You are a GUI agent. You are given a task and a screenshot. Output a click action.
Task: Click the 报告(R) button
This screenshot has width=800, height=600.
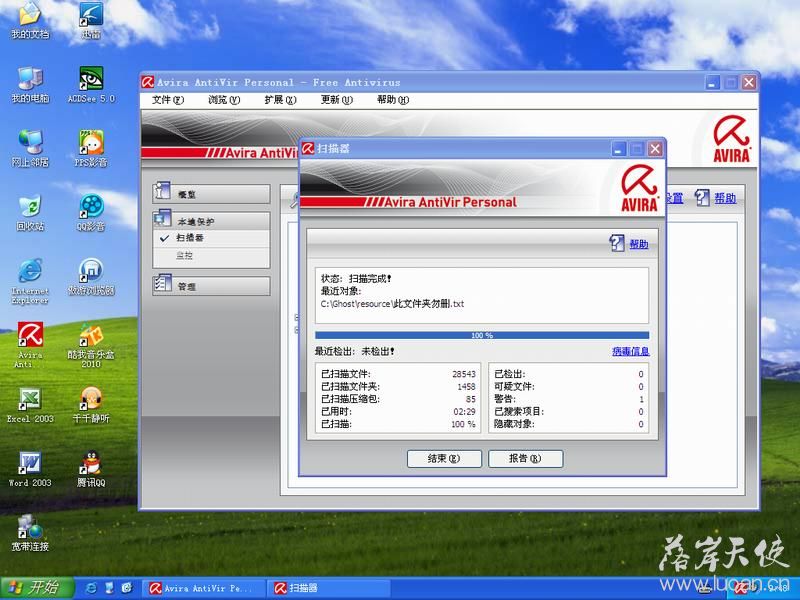click(526, 458)
